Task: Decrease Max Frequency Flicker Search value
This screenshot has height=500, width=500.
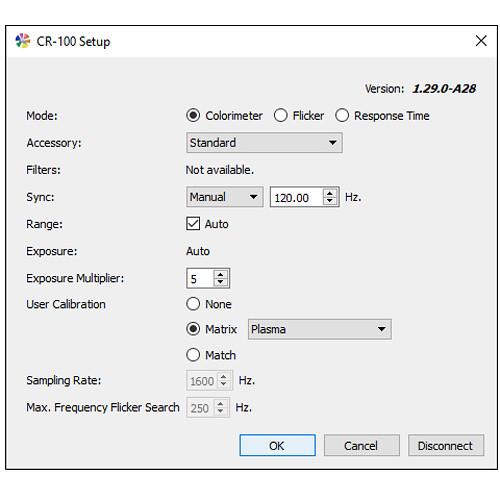Action: pyautogui.click(x=220, y=411)
